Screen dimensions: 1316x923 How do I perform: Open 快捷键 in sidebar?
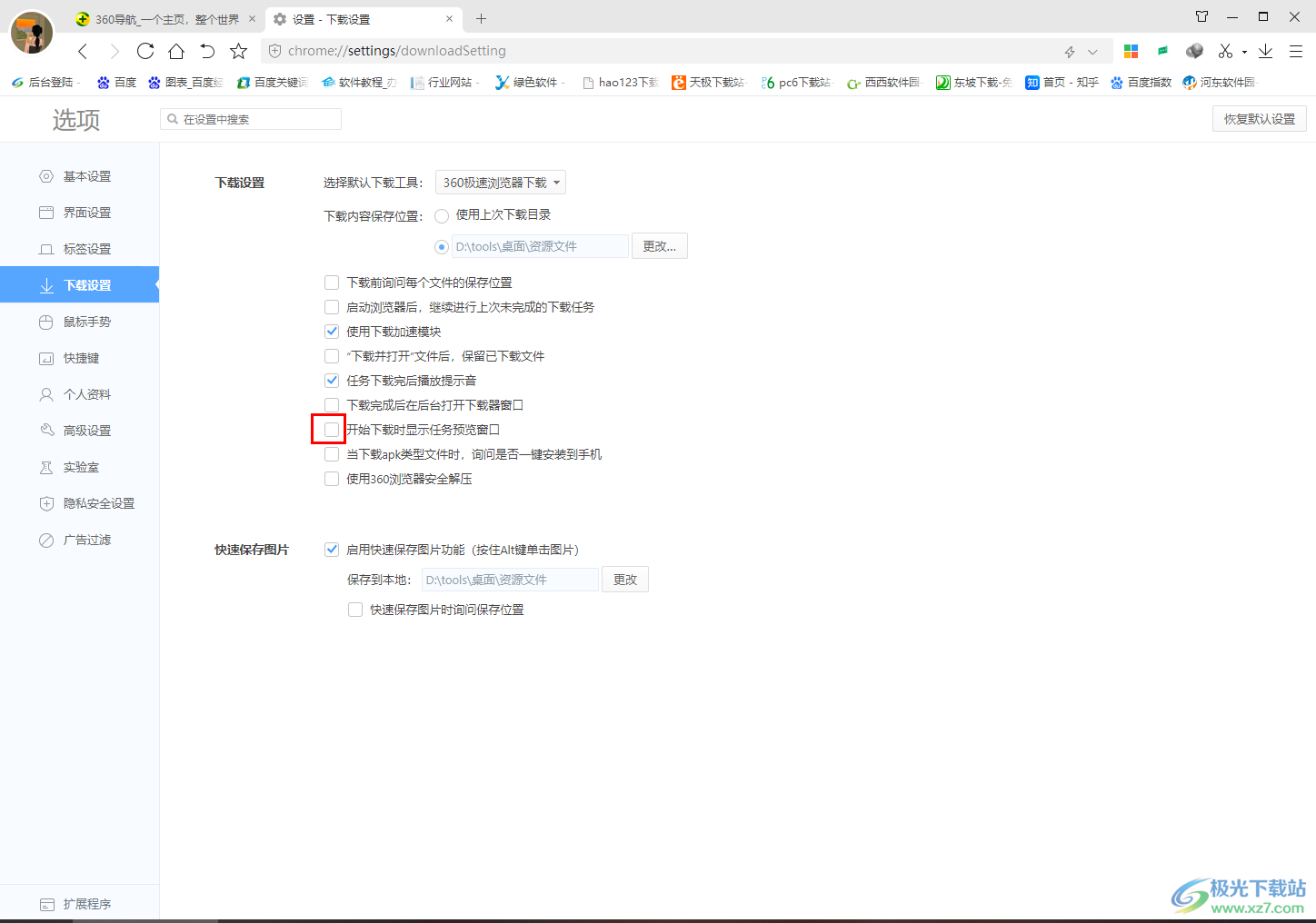(79, 358)
